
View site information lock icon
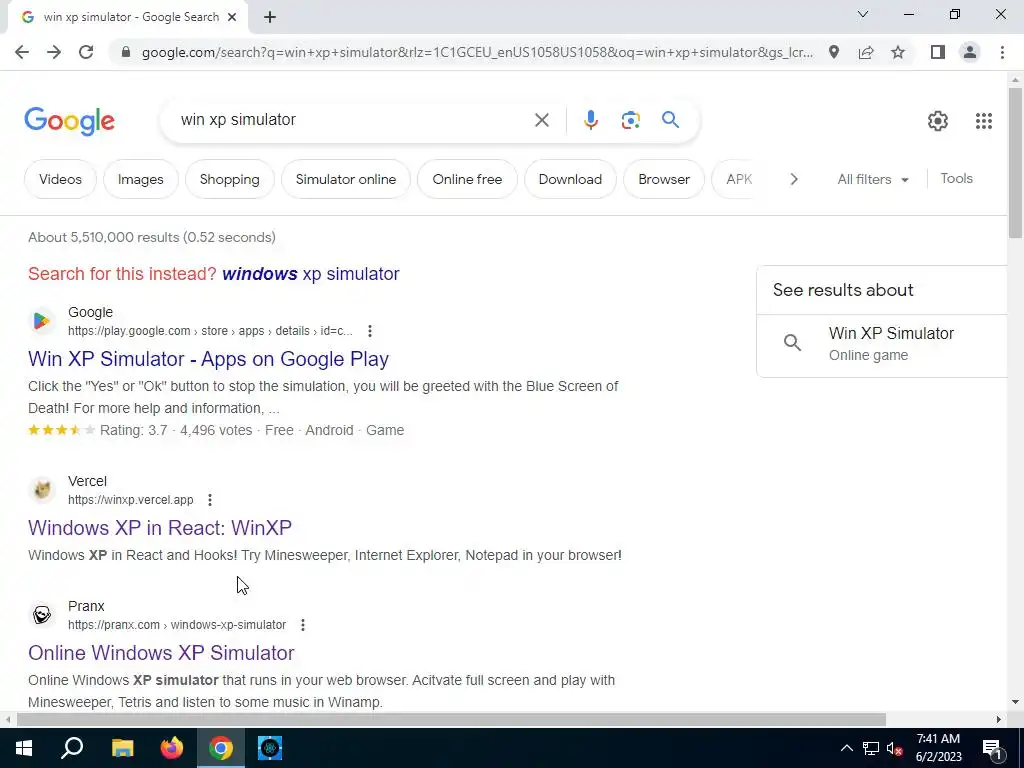click(x=126, y=52)
